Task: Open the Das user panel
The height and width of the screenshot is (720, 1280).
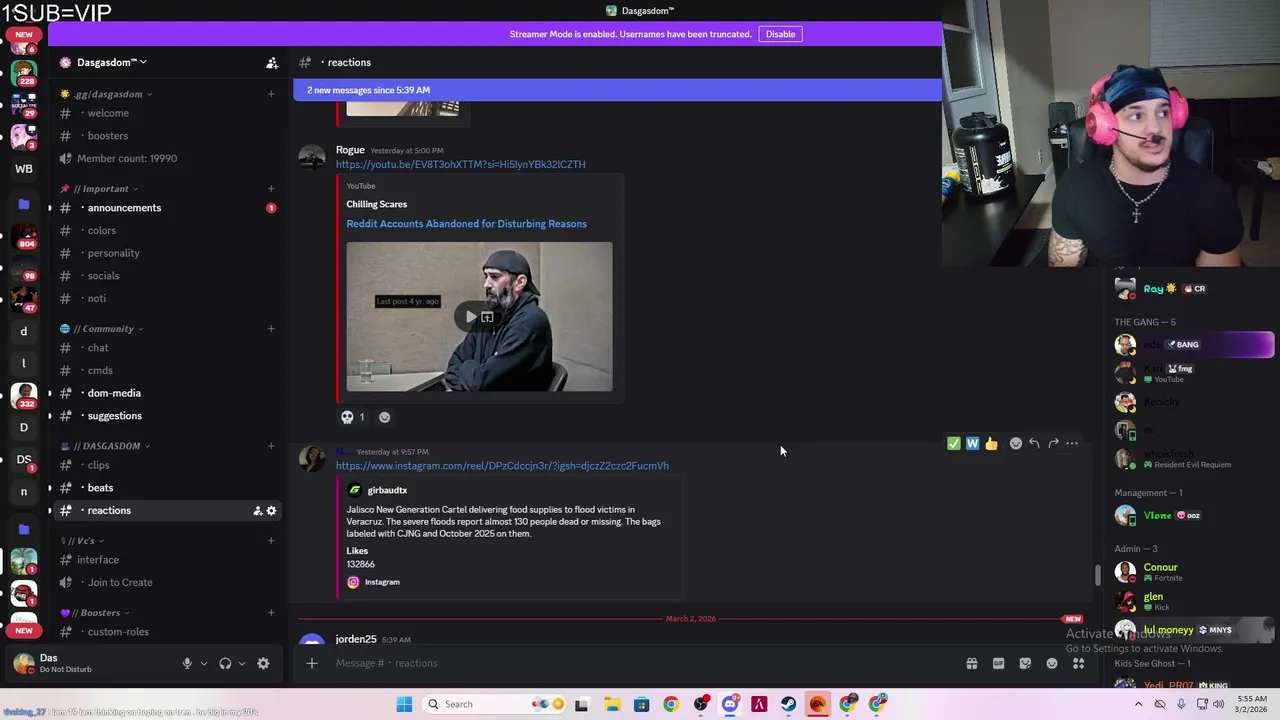Action: (92, 663)
